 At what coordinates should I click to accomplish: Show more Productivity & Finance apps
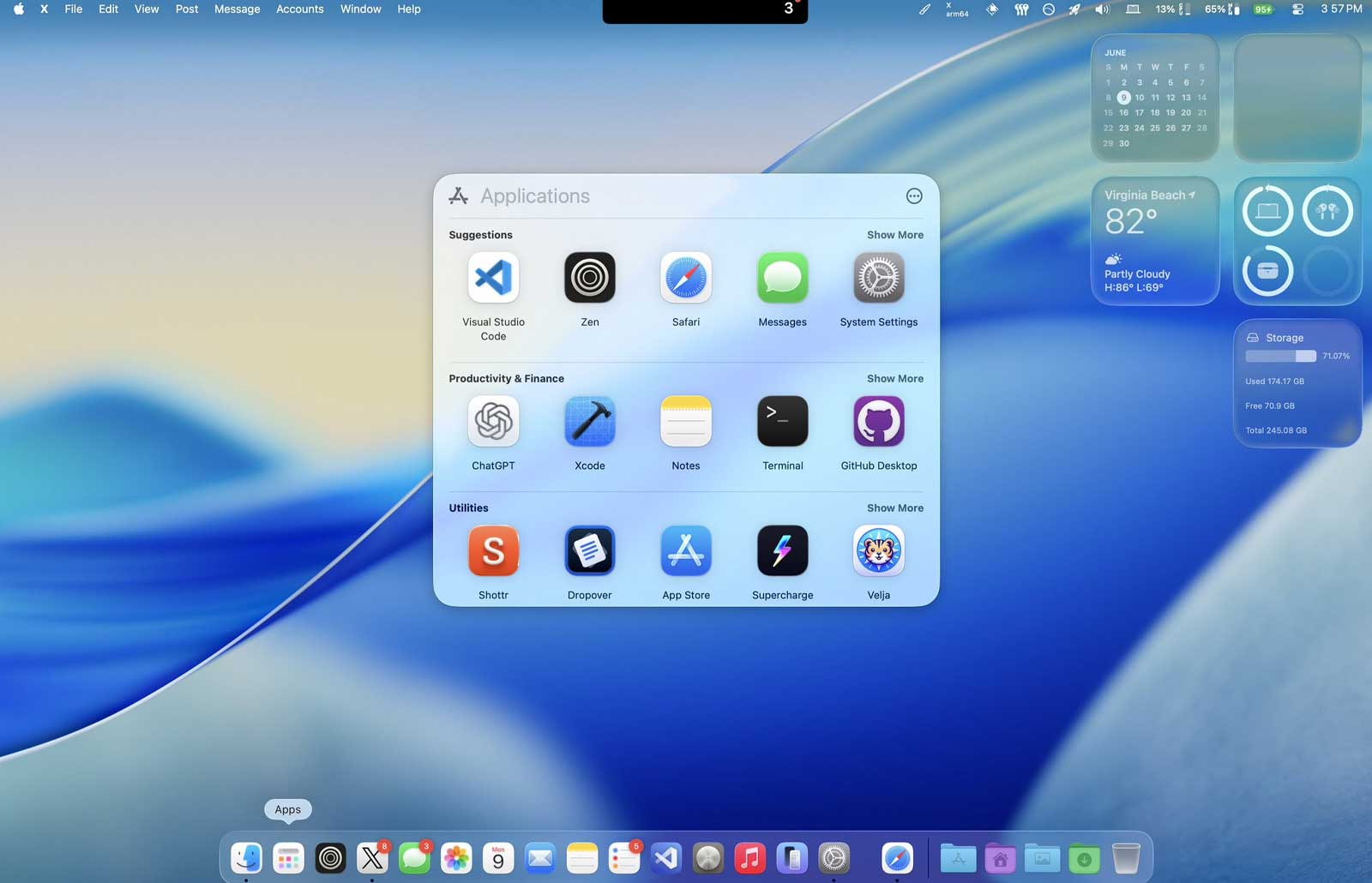coord(895,378)
